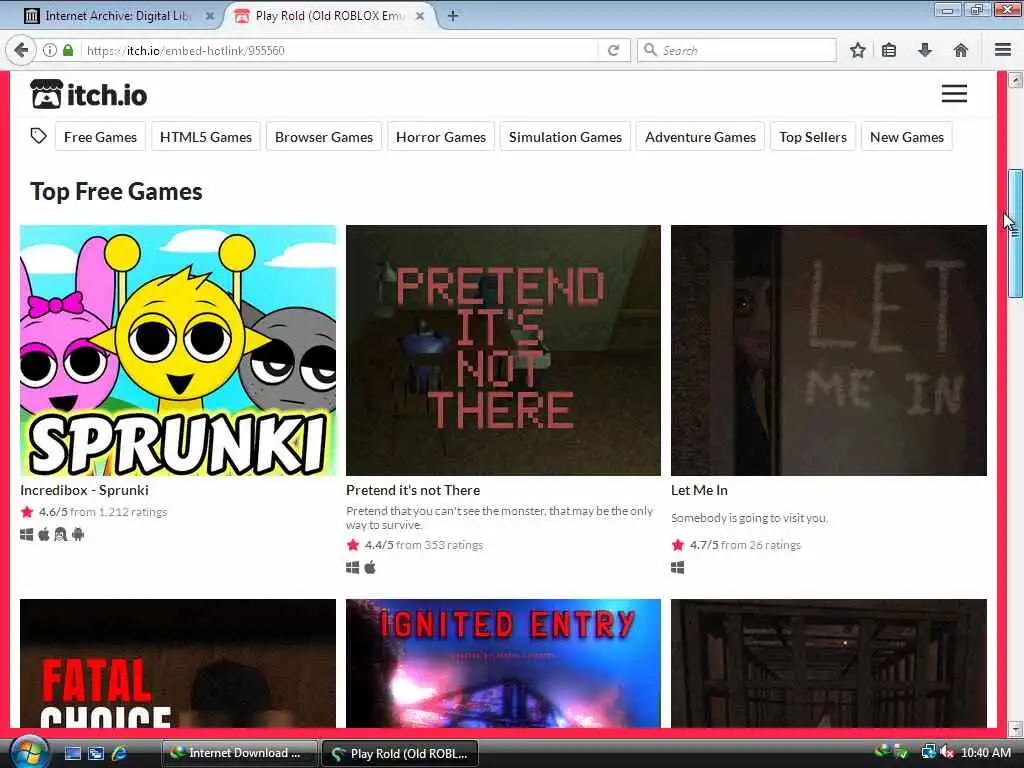
Task: Click the green padlock security icon
Action: click(x=68, y=50)
